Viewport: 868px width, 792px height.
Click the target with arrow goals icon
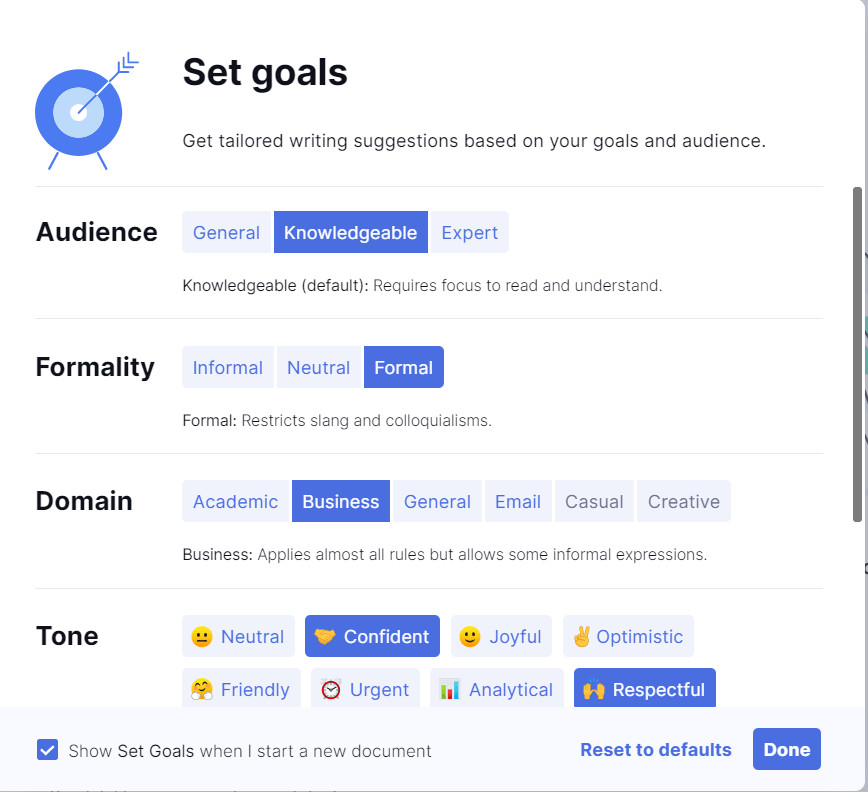(x=86, y=111)
